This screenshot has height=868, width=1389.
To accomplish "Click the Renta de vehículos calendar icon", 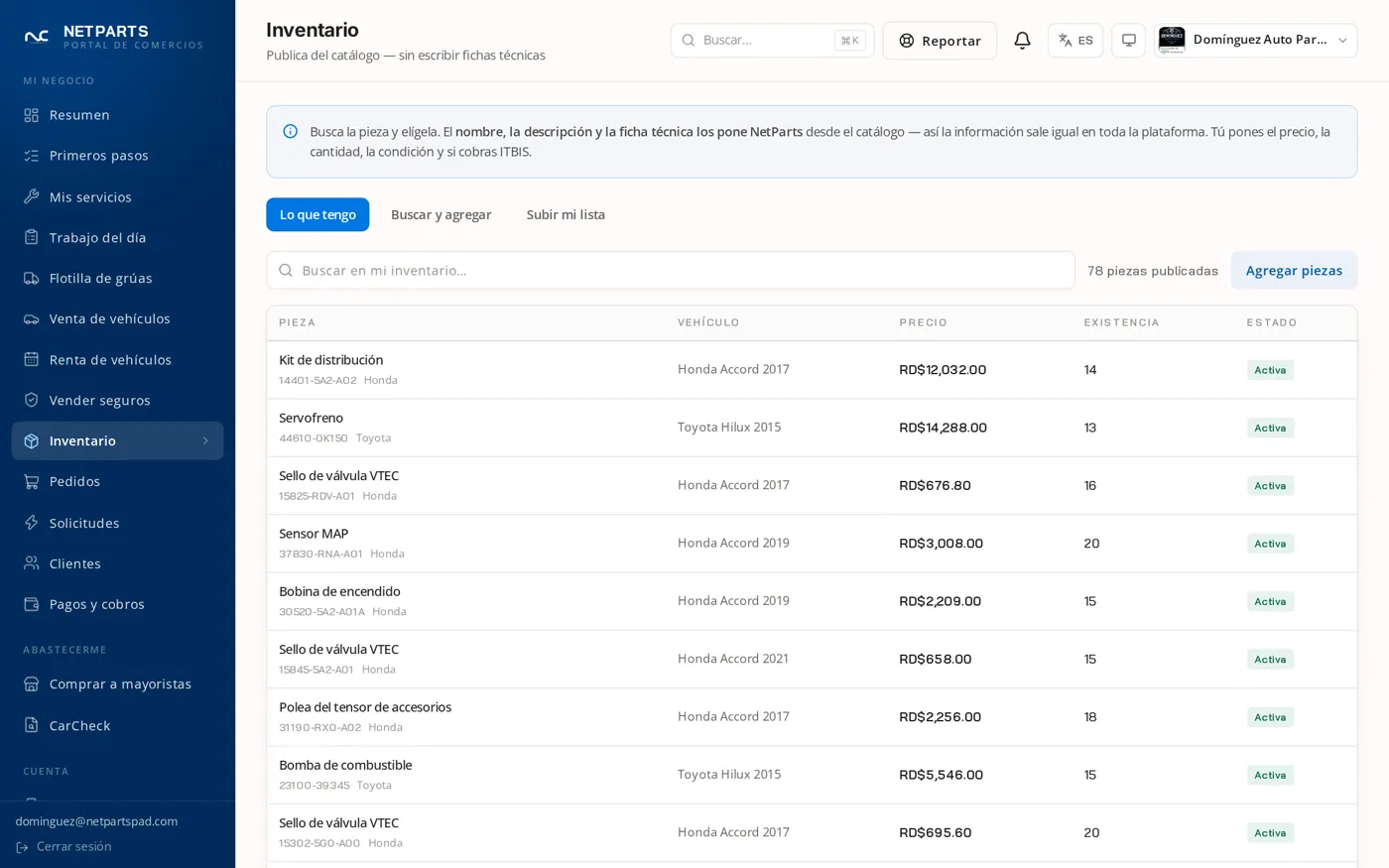I will point(32,359).
